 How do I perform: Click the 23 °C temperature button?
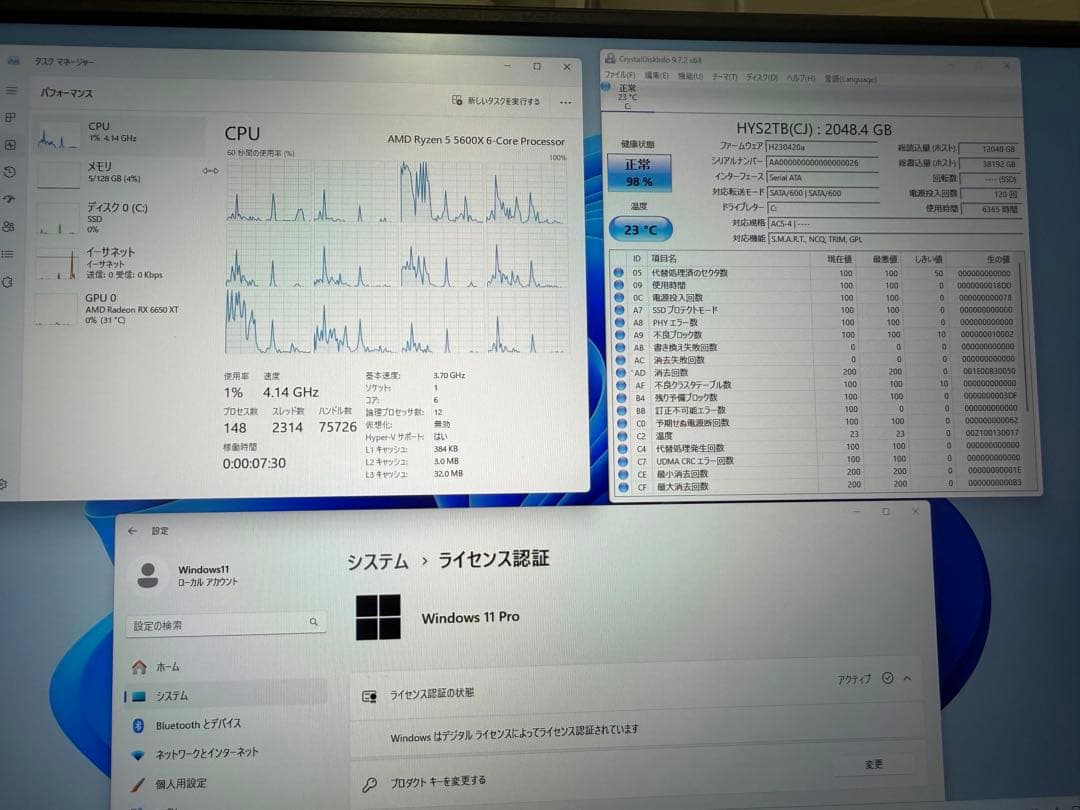640,229
